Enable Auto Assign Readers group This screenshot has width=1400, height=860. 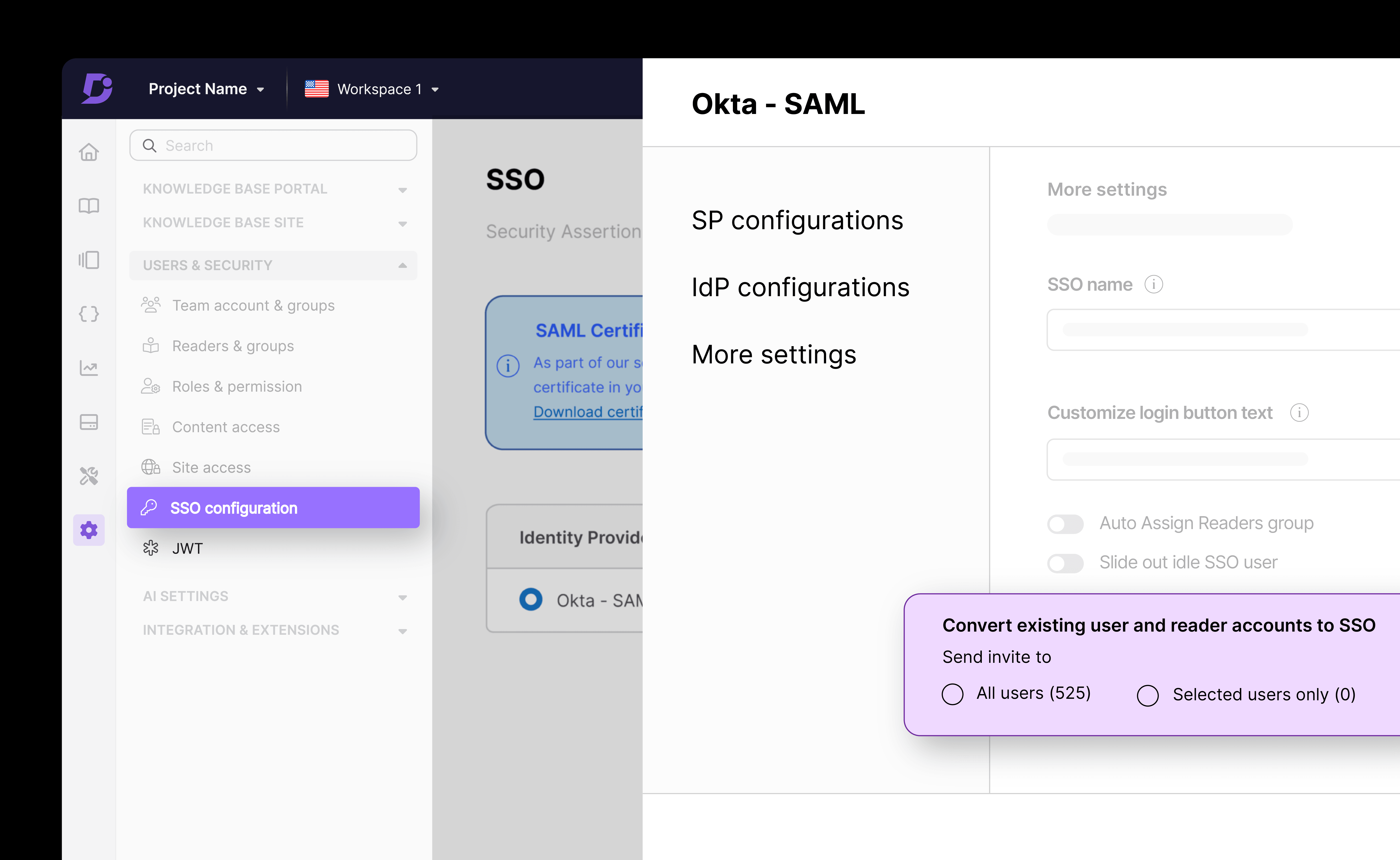(1064, 523)
